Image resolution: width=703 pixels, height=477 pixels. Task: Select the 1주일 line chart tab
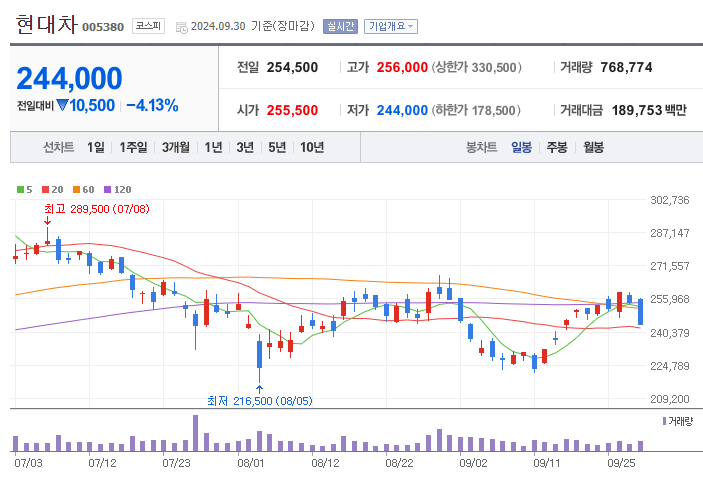point(133,147)
